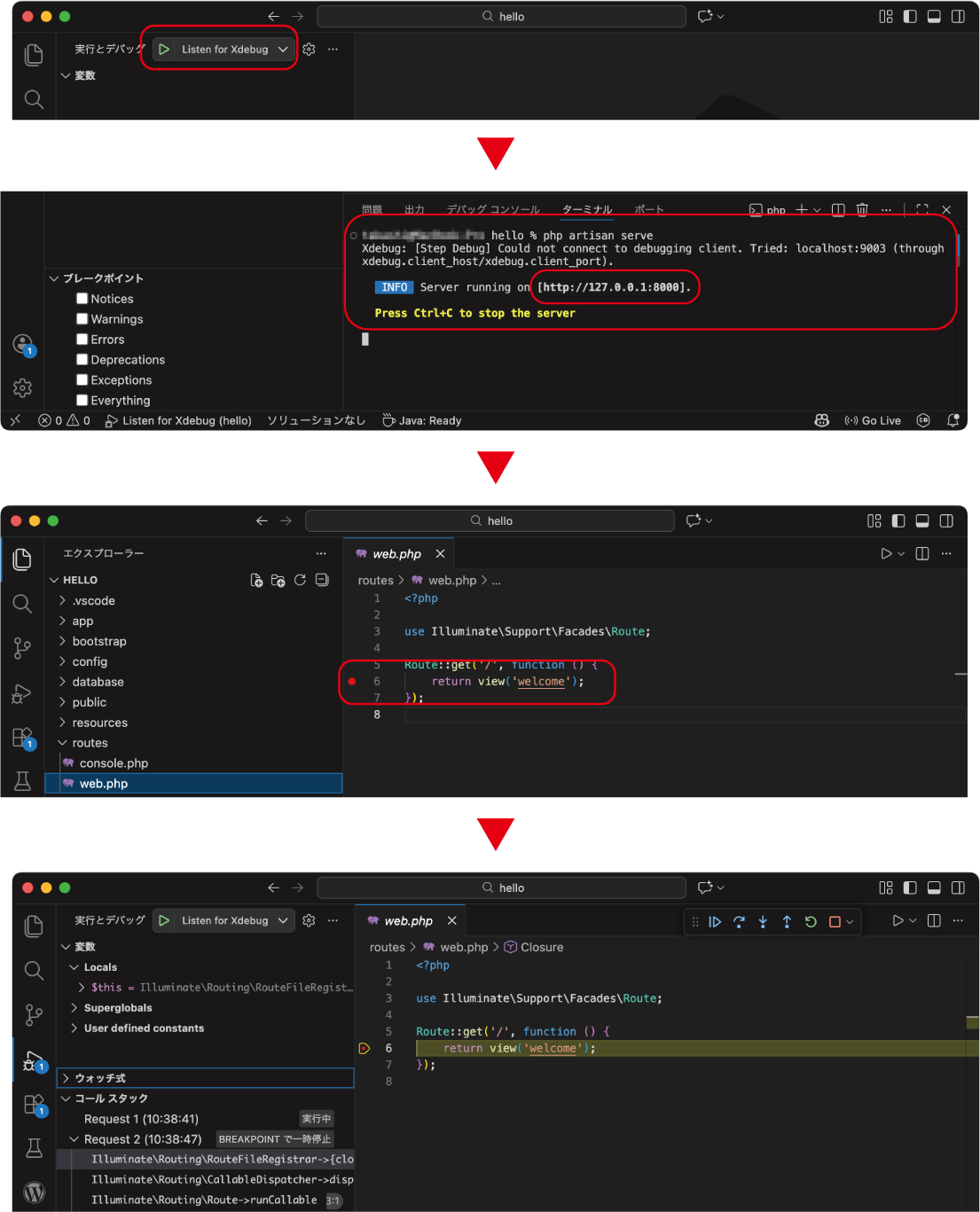980x1212 pixels.
Task: Kill the terminal with the trash icon
Action: coord(862,210)
